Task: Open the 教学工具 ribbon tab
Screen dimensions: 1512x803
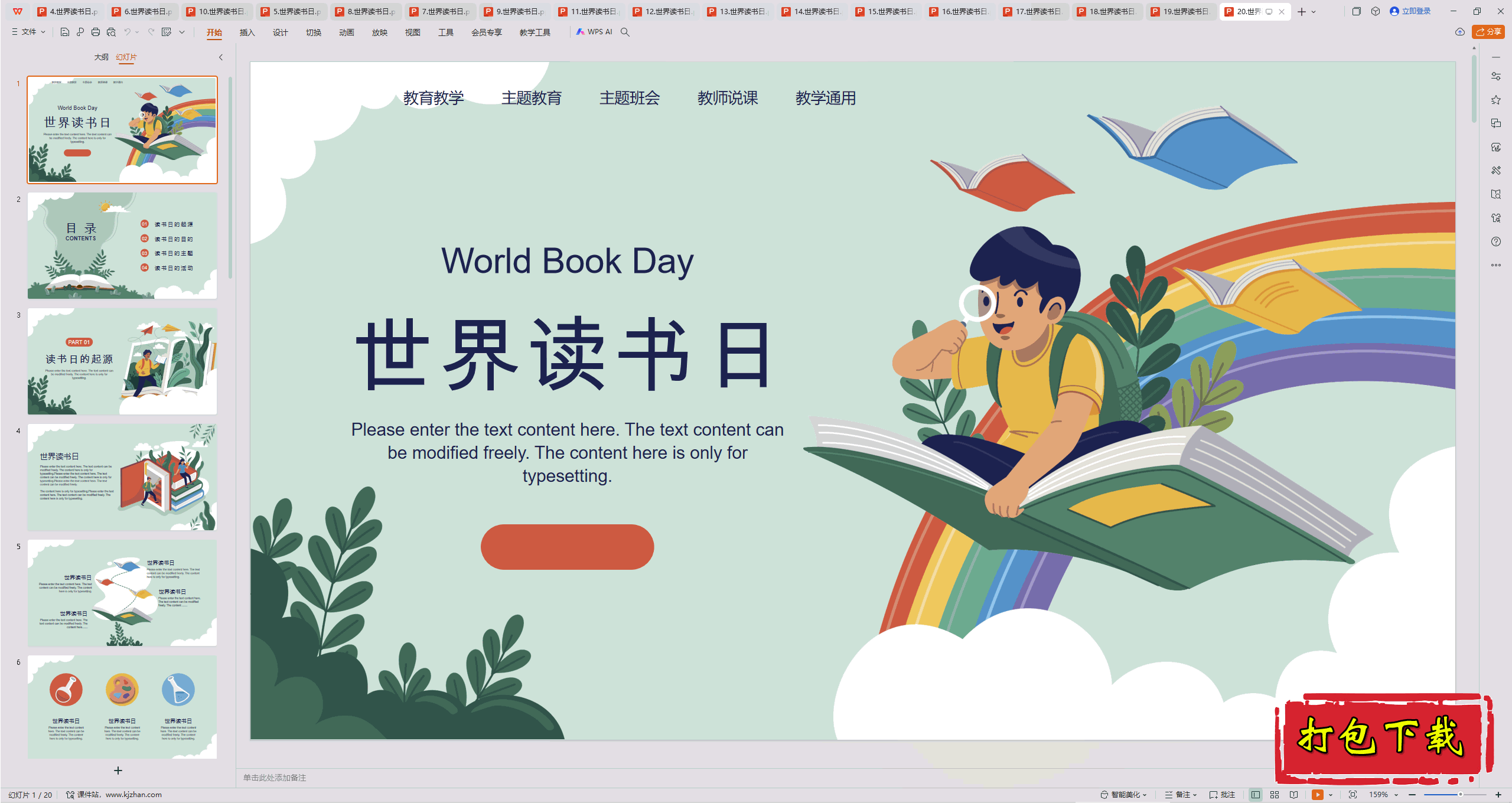Action: coord(535,32)
